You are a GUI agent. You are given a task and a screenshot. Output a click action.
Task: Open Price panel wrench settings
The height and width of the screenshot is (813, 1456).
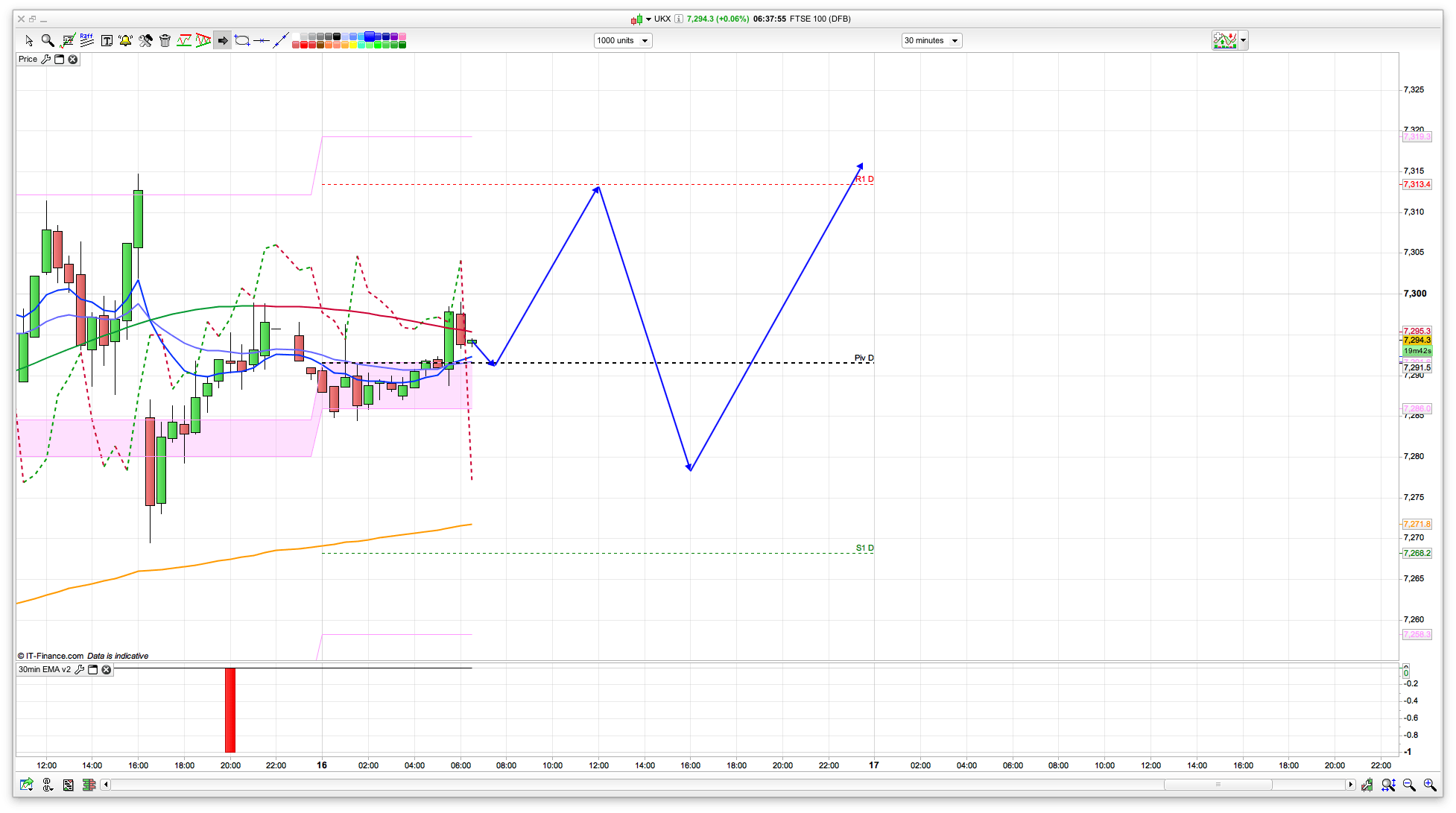(x=46, y=60)
